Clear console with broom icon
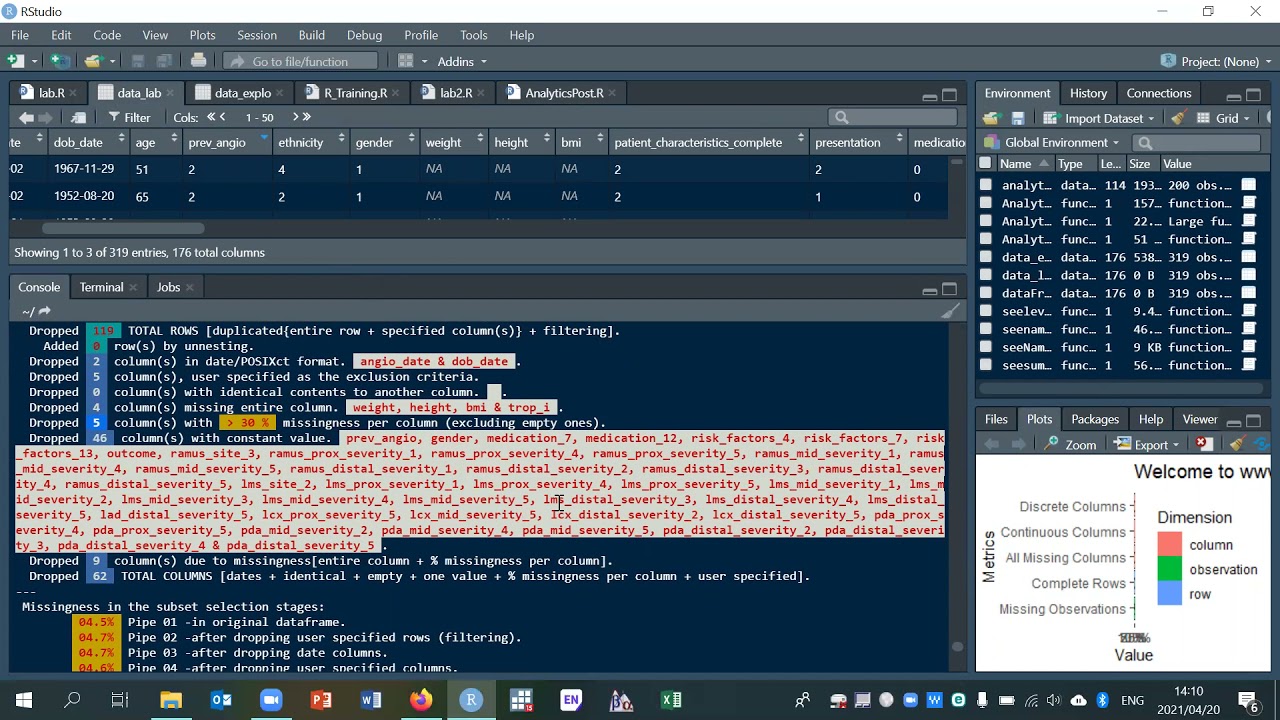1280x720 pixels. tap(950, 311)
